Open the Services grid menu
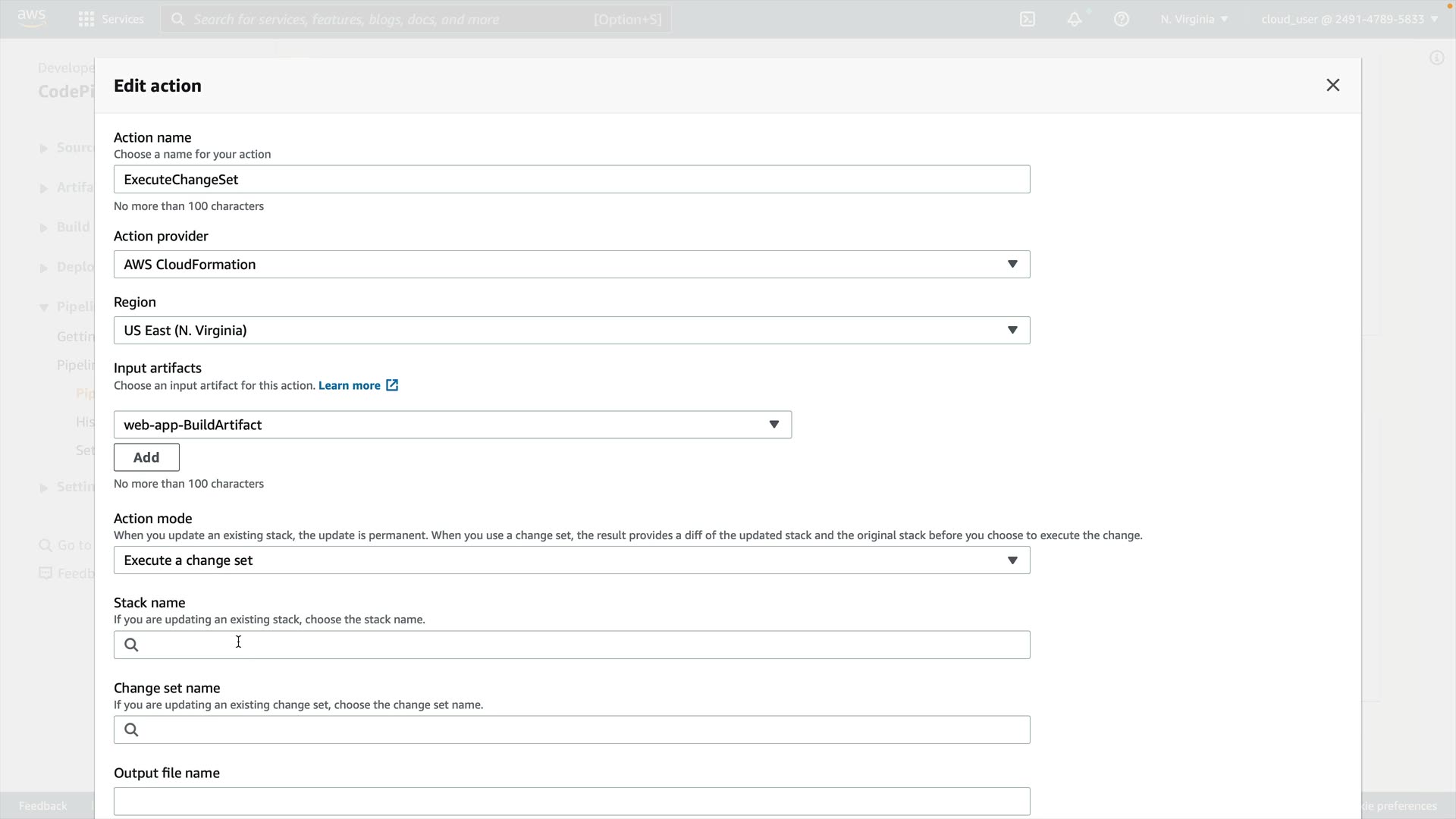Viewport: 1456px width, 819px height. (86, 19)
